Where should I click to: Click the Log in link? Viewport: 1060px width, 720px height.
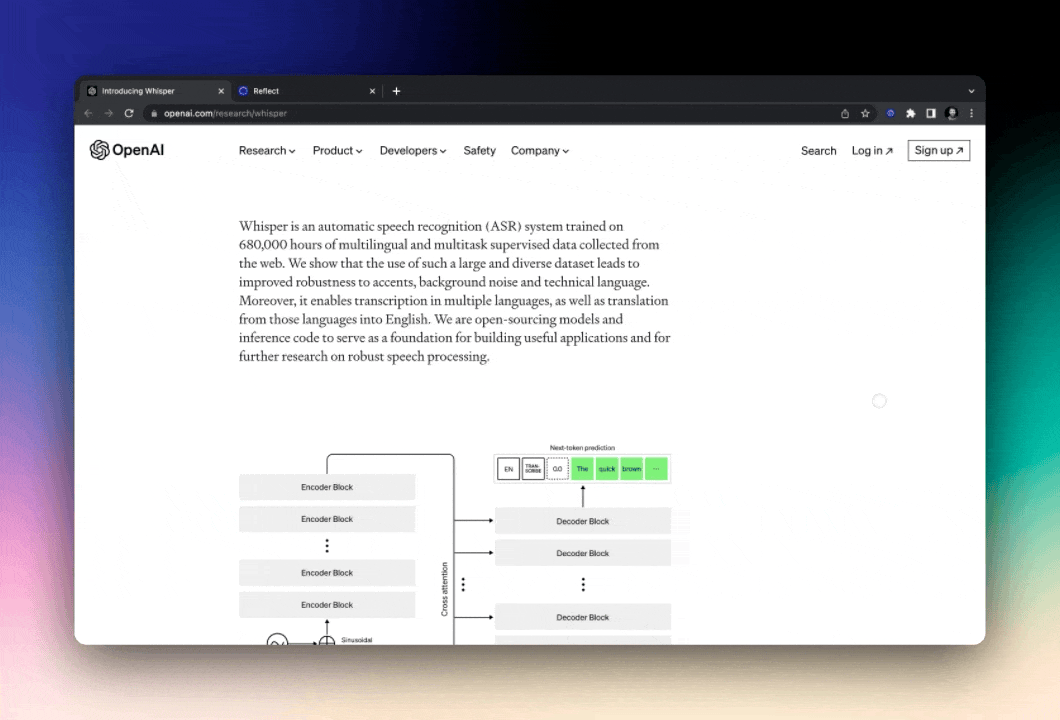coord(870,150)
